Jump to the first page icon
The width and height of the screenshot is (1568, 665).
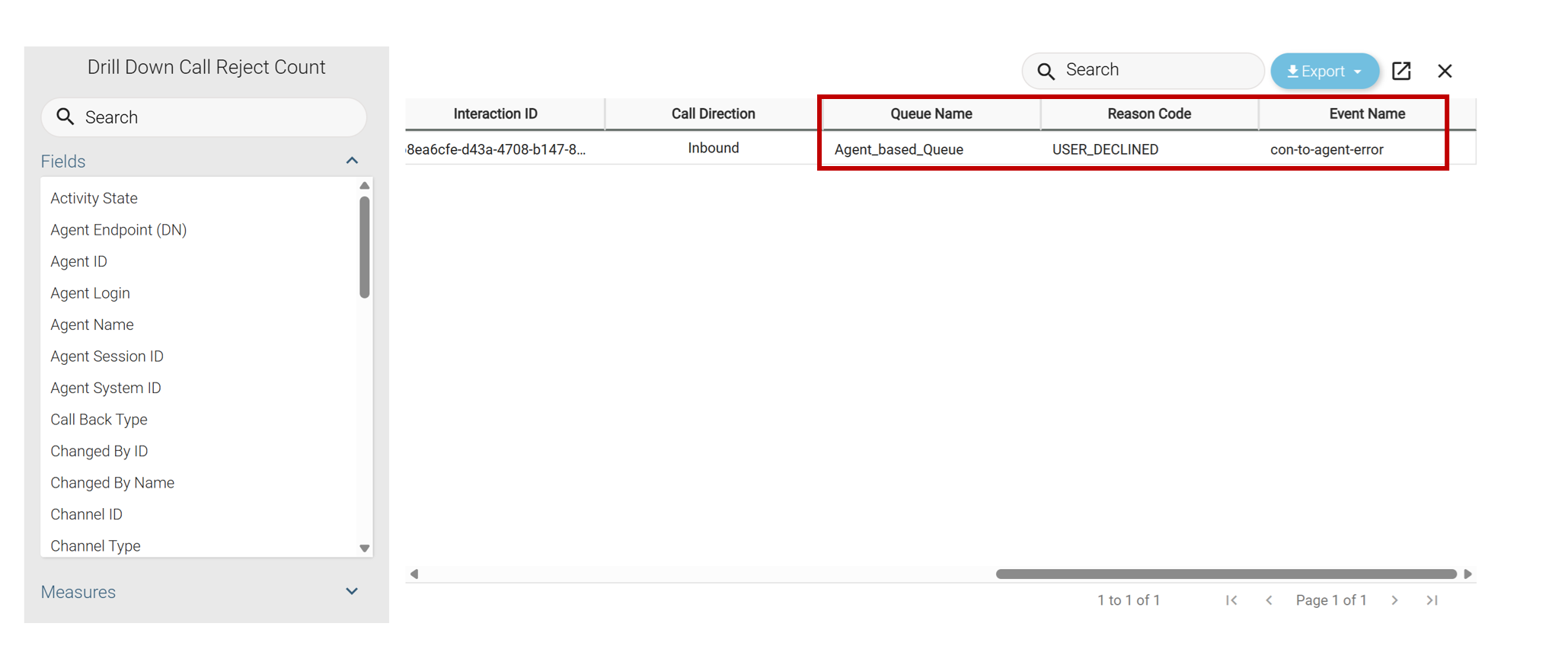pos(1231,600)
